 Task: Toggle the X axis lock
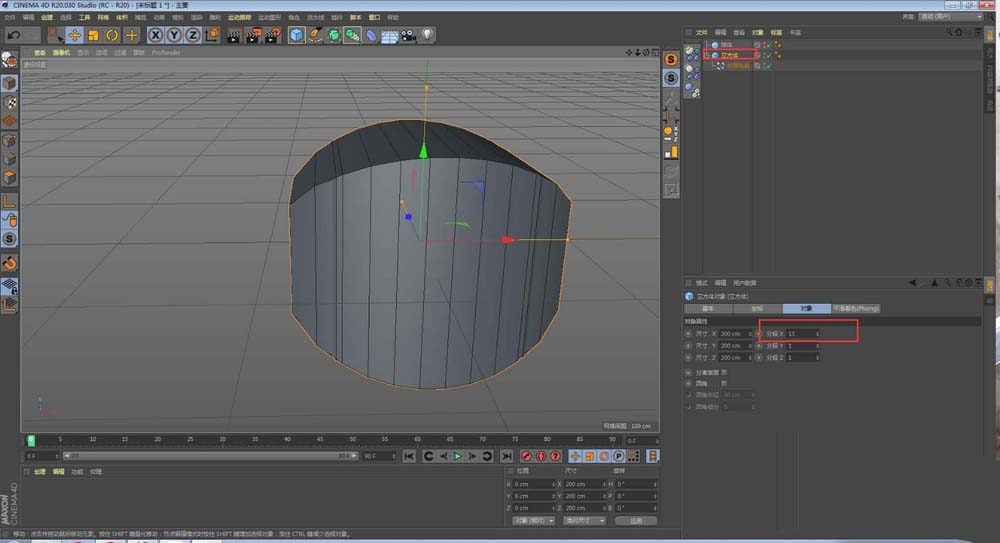coord(156,35)
